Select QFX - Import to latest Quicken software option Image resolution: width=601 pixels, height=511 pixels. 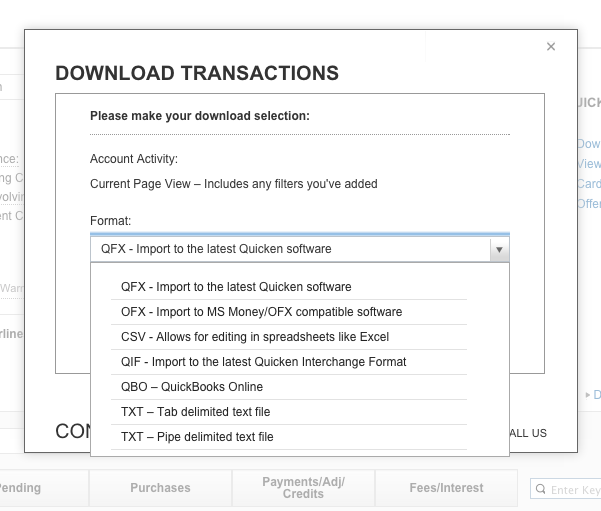(289, 287)
